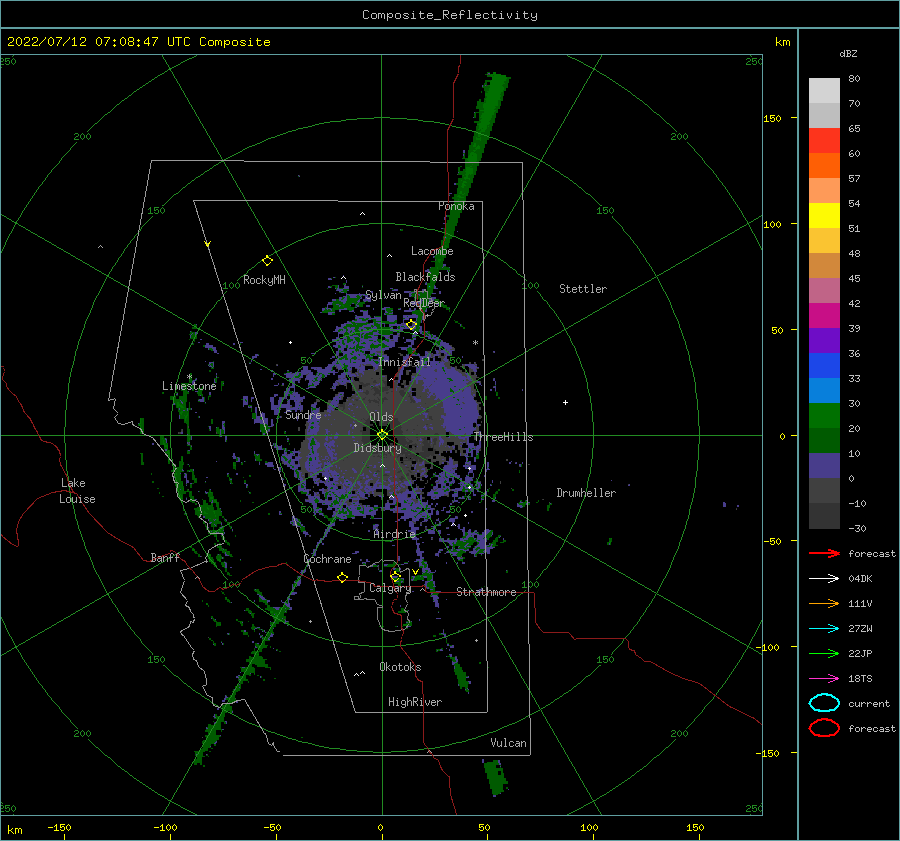Click the Airdrie town label

pos(394,534)
